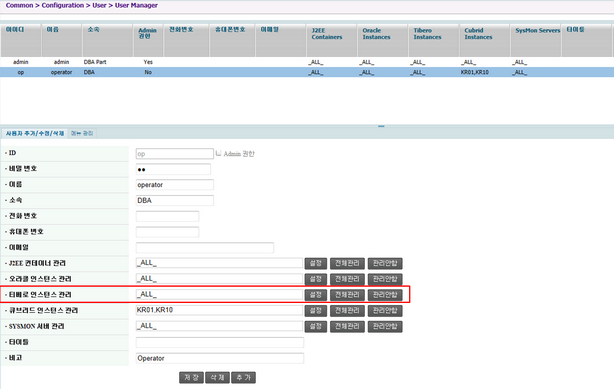Sort by the 휴대폰번호 column header

[x=233, y=40]
